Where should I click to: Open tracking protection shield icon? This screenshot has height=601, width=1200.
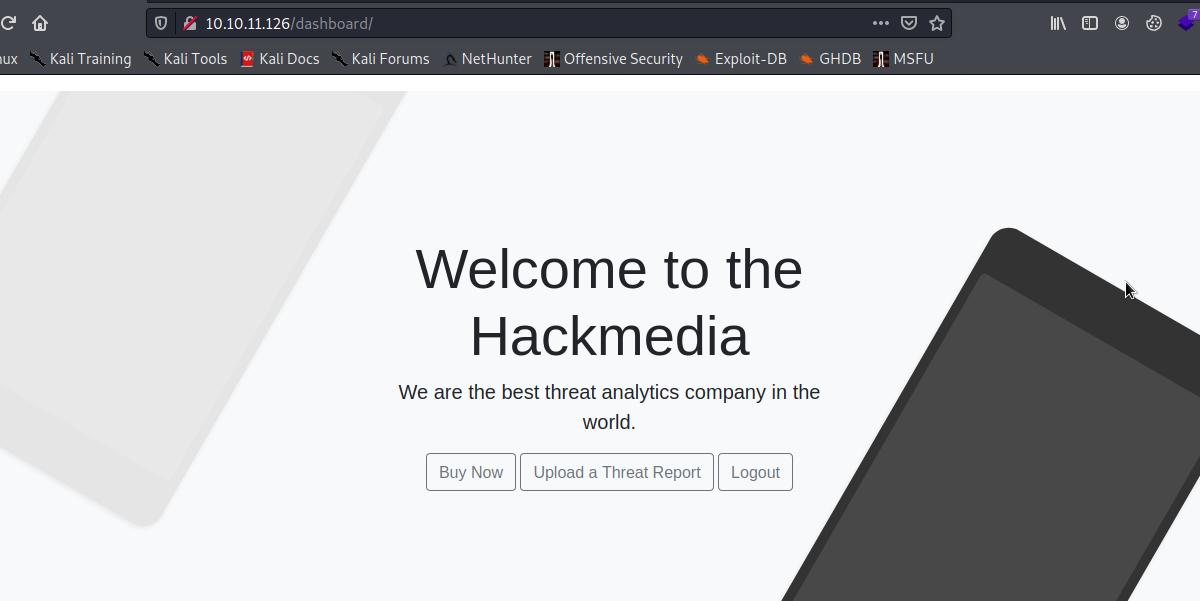tap(161, 23)
